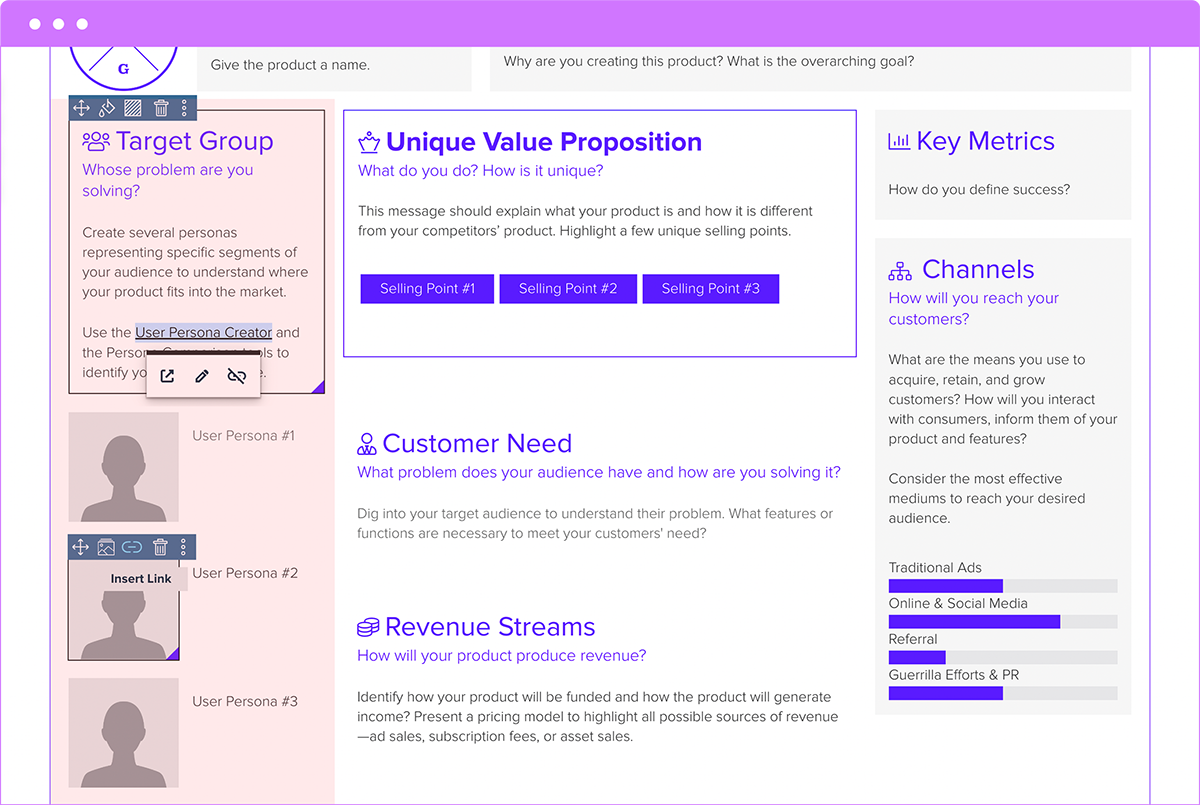Open the three-dot menu on the persona image toolbar
Screen dimensions: 1200x805
tap(184, 547)
